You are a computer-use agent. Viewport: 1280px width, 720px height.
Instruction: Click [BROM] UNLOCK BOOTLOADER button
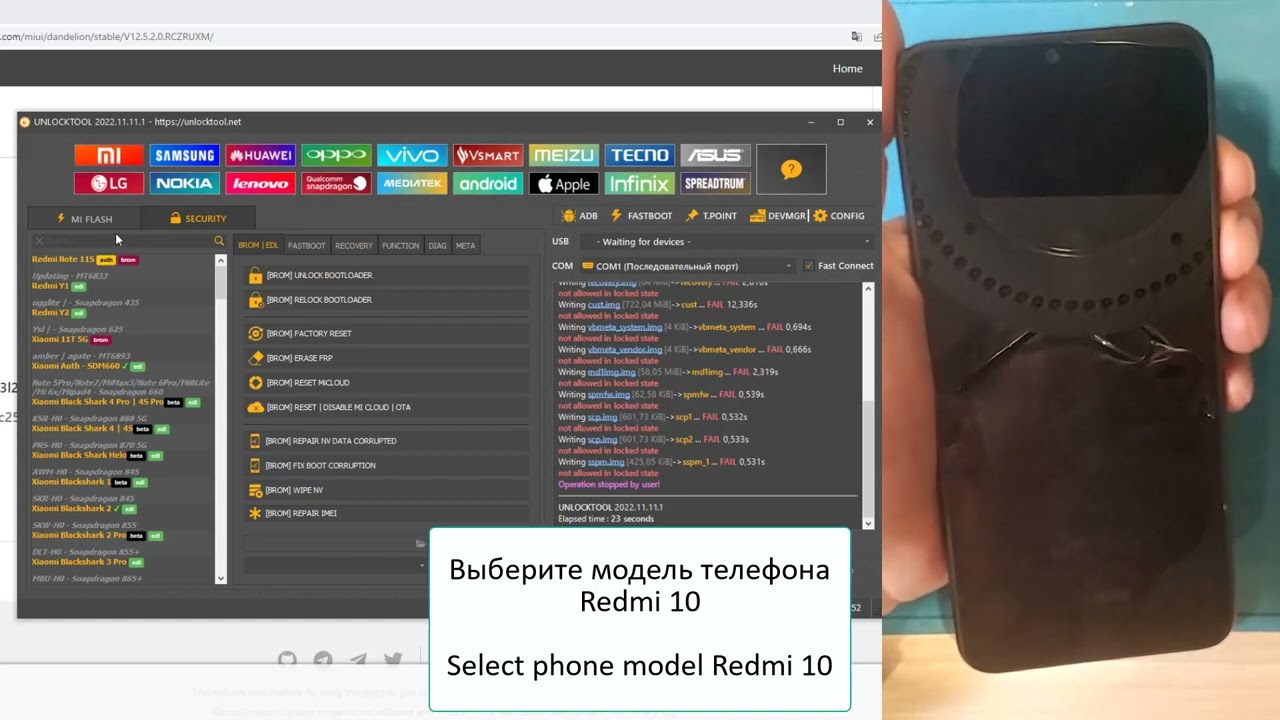[x=386, y=275]
